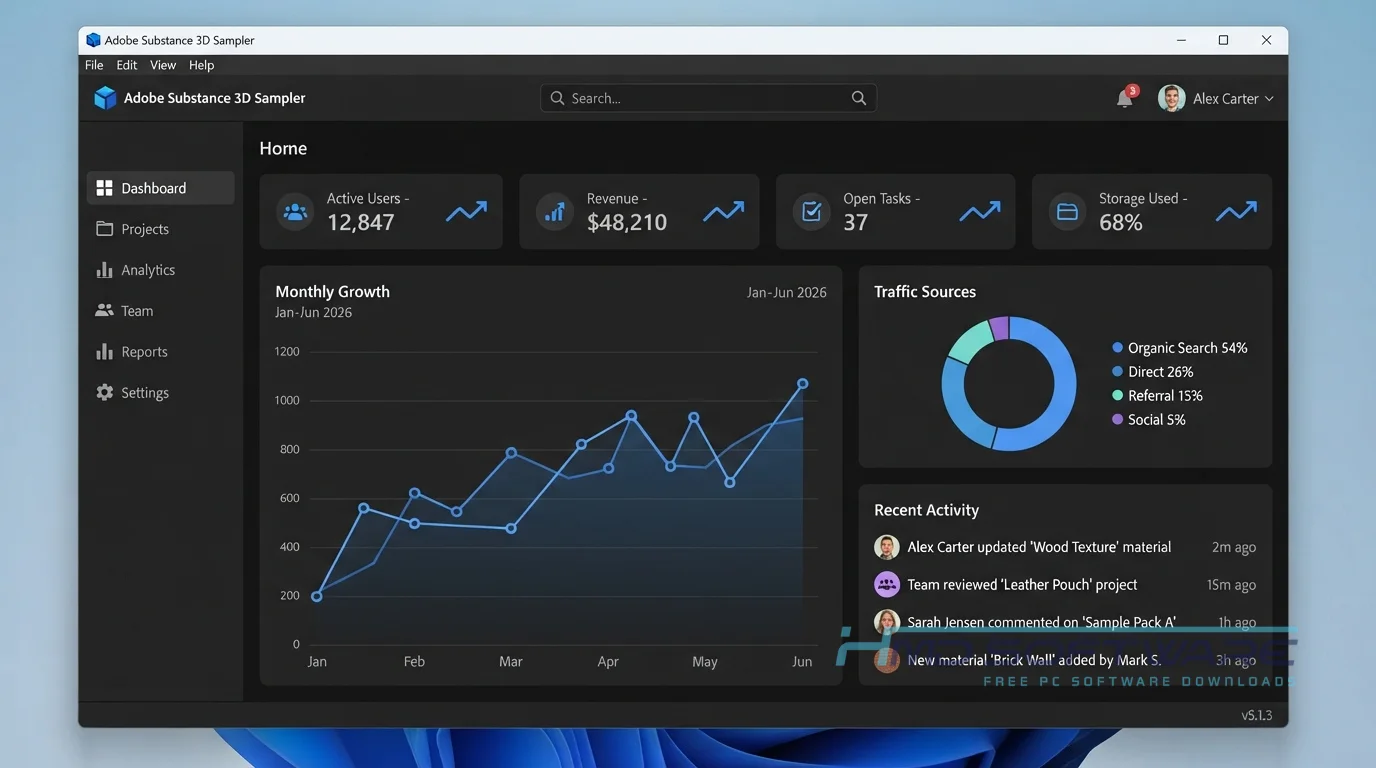Click the trend arrow on Storage Used card
This screenshot has width=1376, height=768.
click(x=1236, y=212)
